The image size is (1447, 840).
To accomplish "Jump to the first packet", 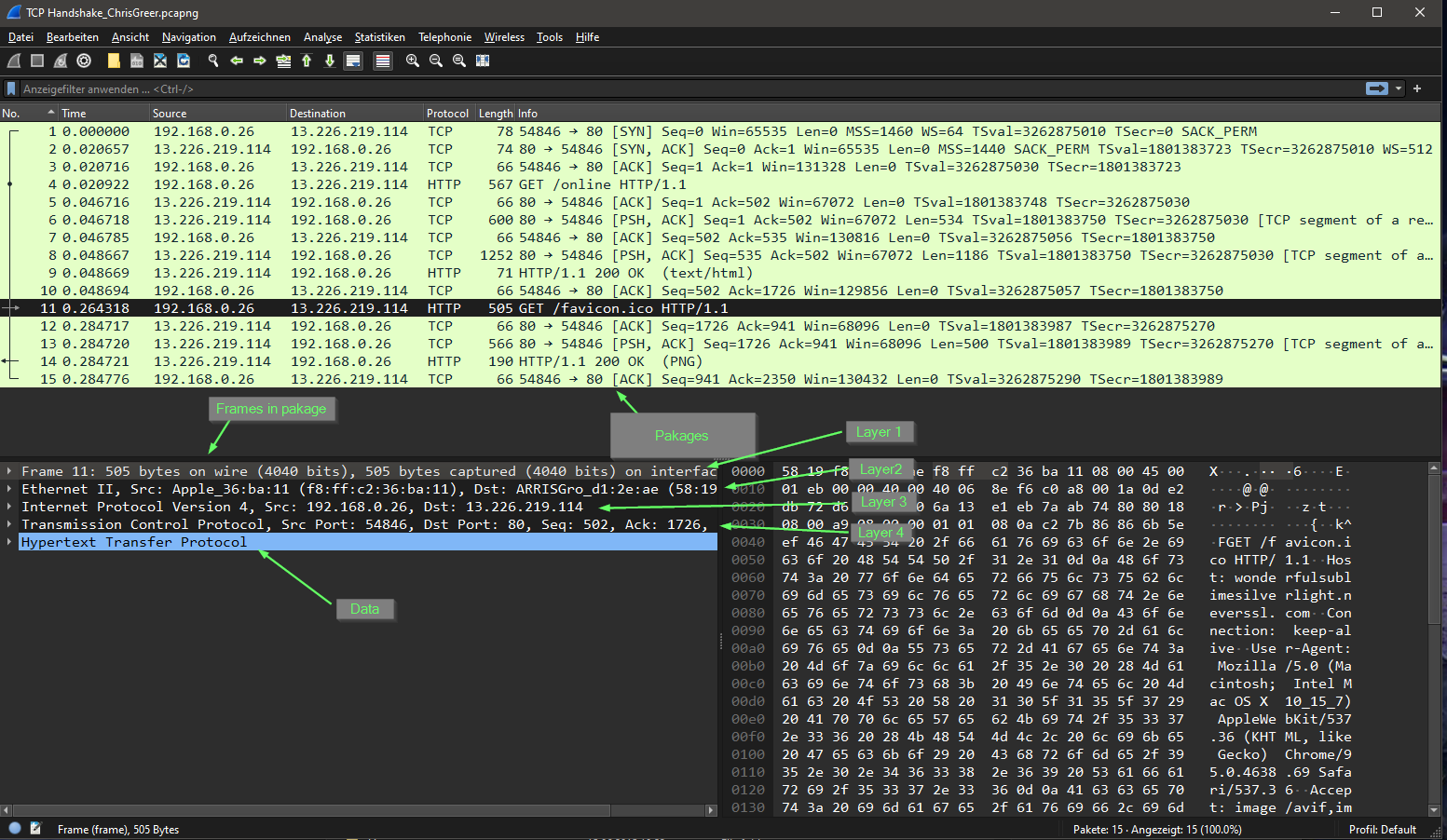I will [x=307, y=61].
